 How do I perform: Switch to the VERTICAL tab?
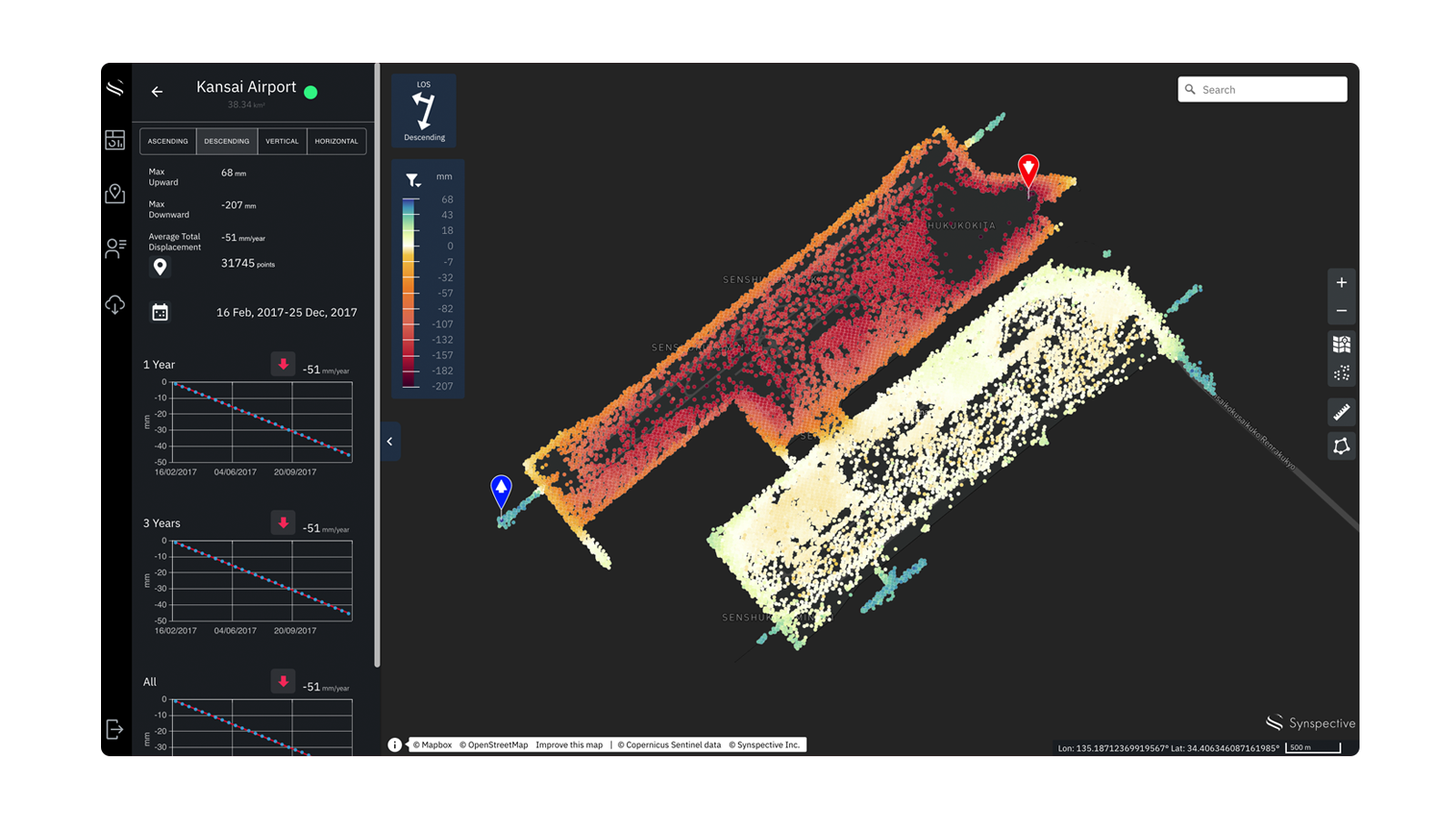coord(282,141)
